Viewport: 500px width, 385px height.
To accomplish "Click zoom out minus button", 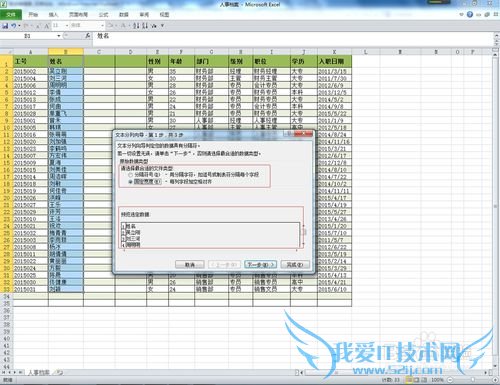I will click(x=450, y=380).
